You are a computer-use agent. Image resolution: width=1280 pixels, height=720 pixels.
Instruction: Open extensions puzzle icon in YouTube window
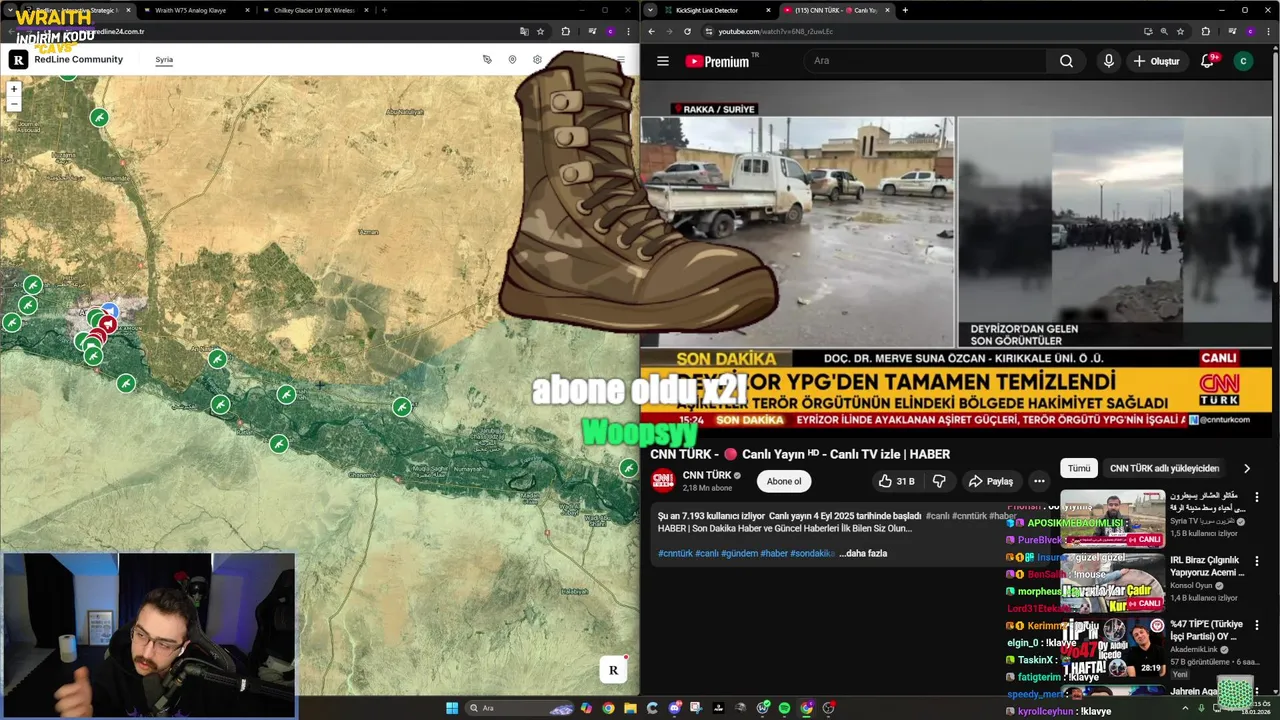tap(1205, 31)
